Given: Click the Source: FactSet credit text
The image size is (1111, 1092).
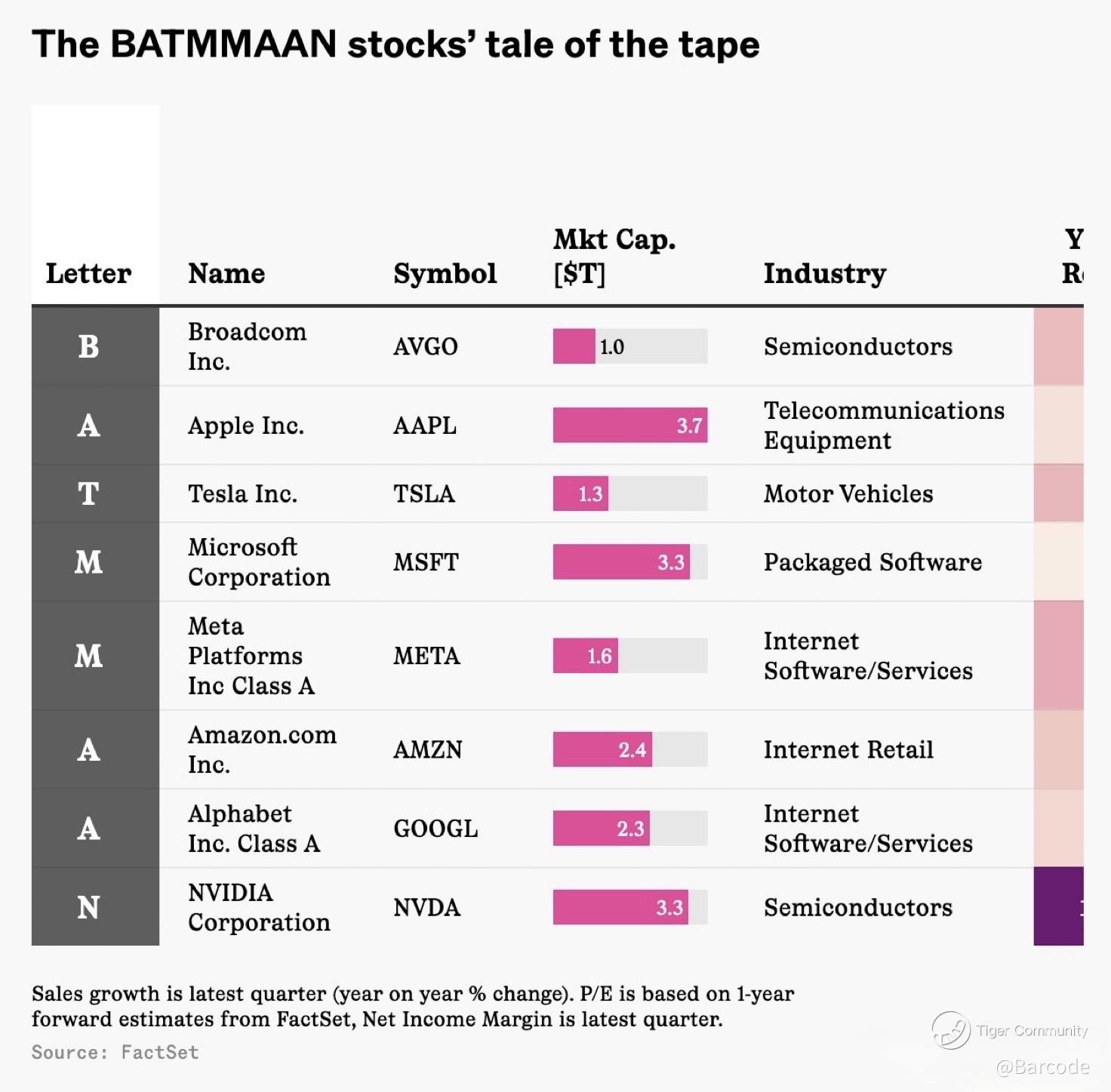Looking at the screenshot, I should (x=115, y=1052).
